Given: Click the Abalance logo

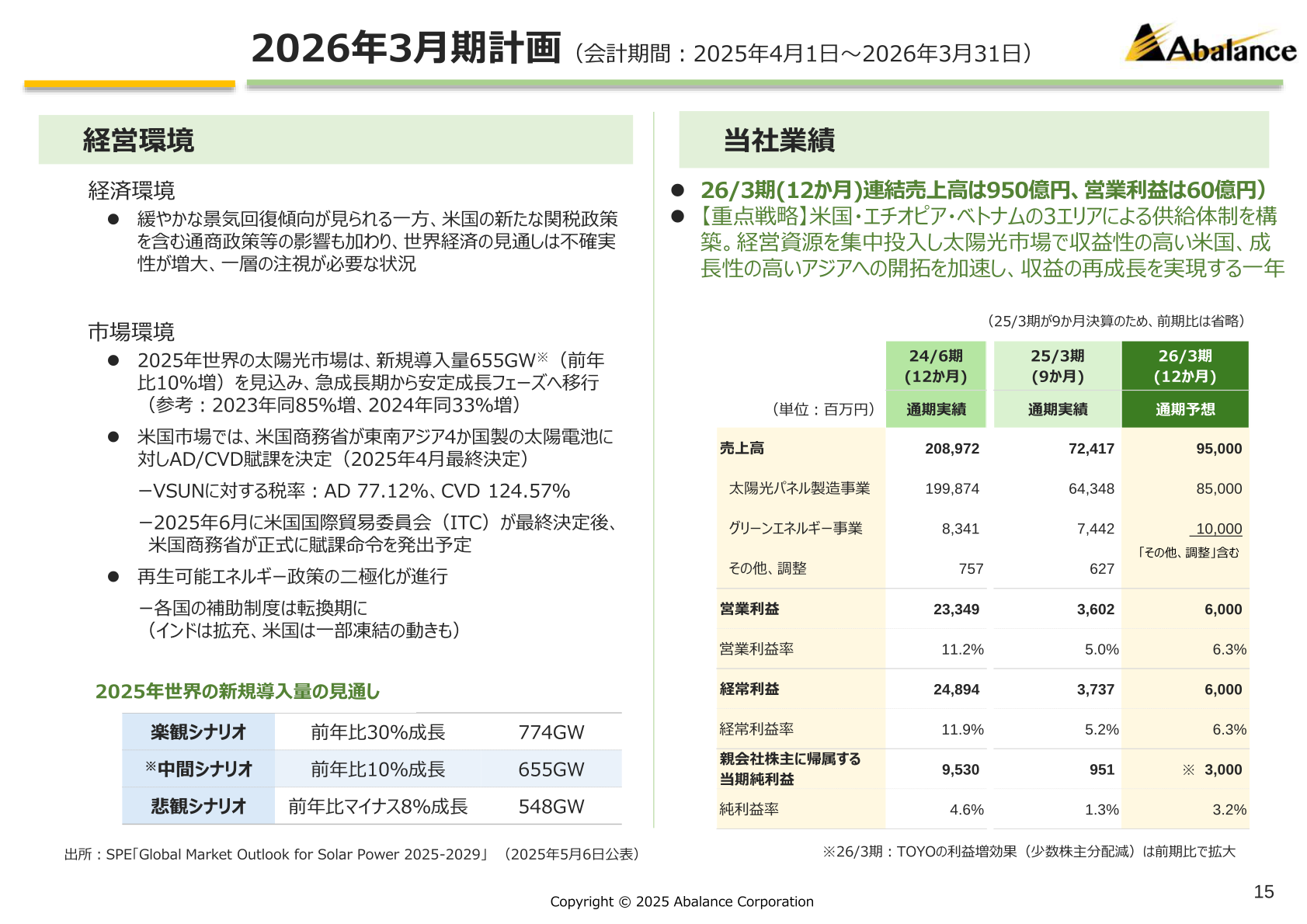Looking at the screenshot, I should point(1210,43).
